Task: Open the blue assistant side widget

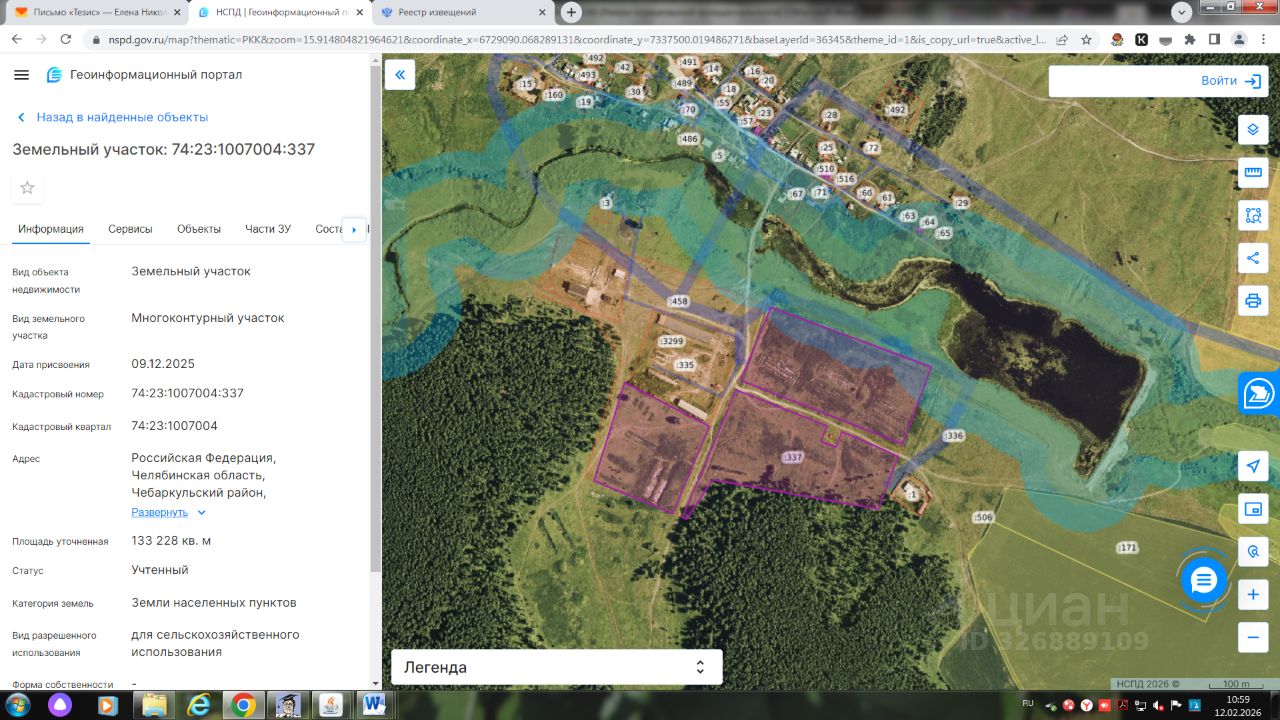Action: point(1259,393)
